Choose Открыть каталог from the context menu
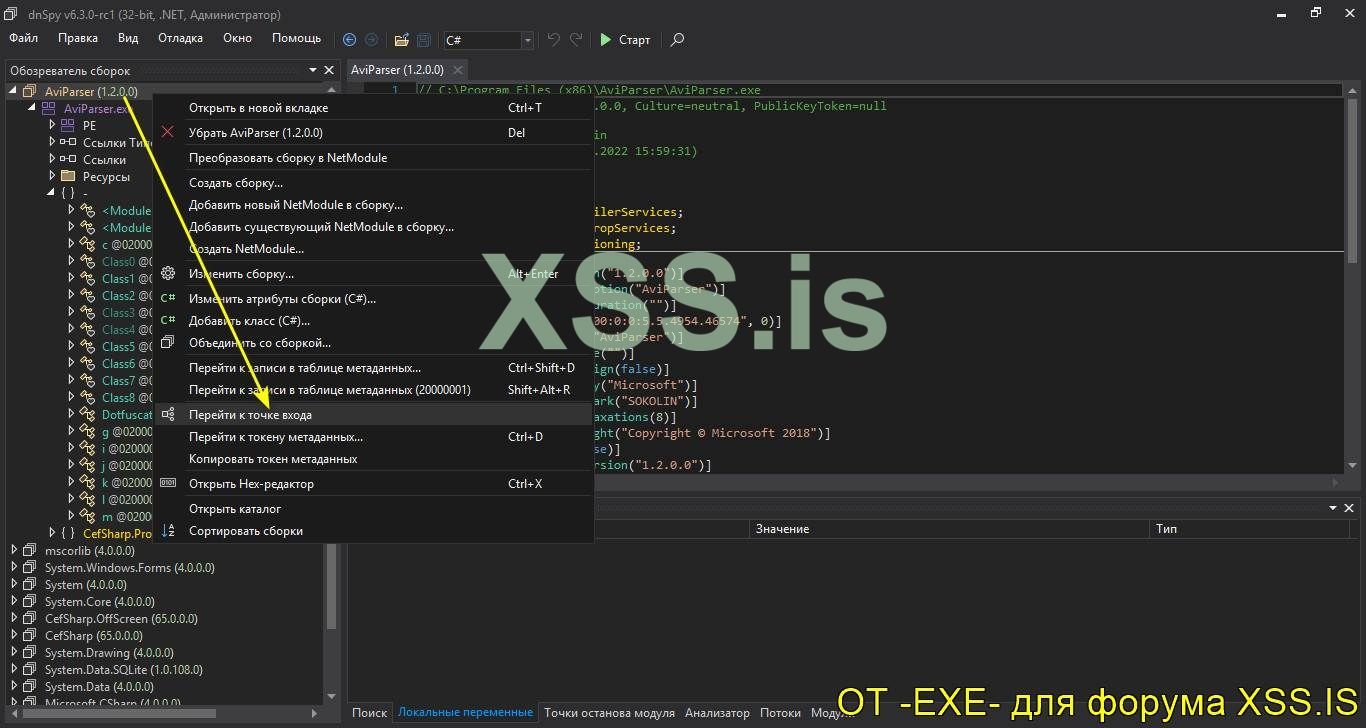The width and height of the screenshot is (1366, 728). [x=373, y=509]
